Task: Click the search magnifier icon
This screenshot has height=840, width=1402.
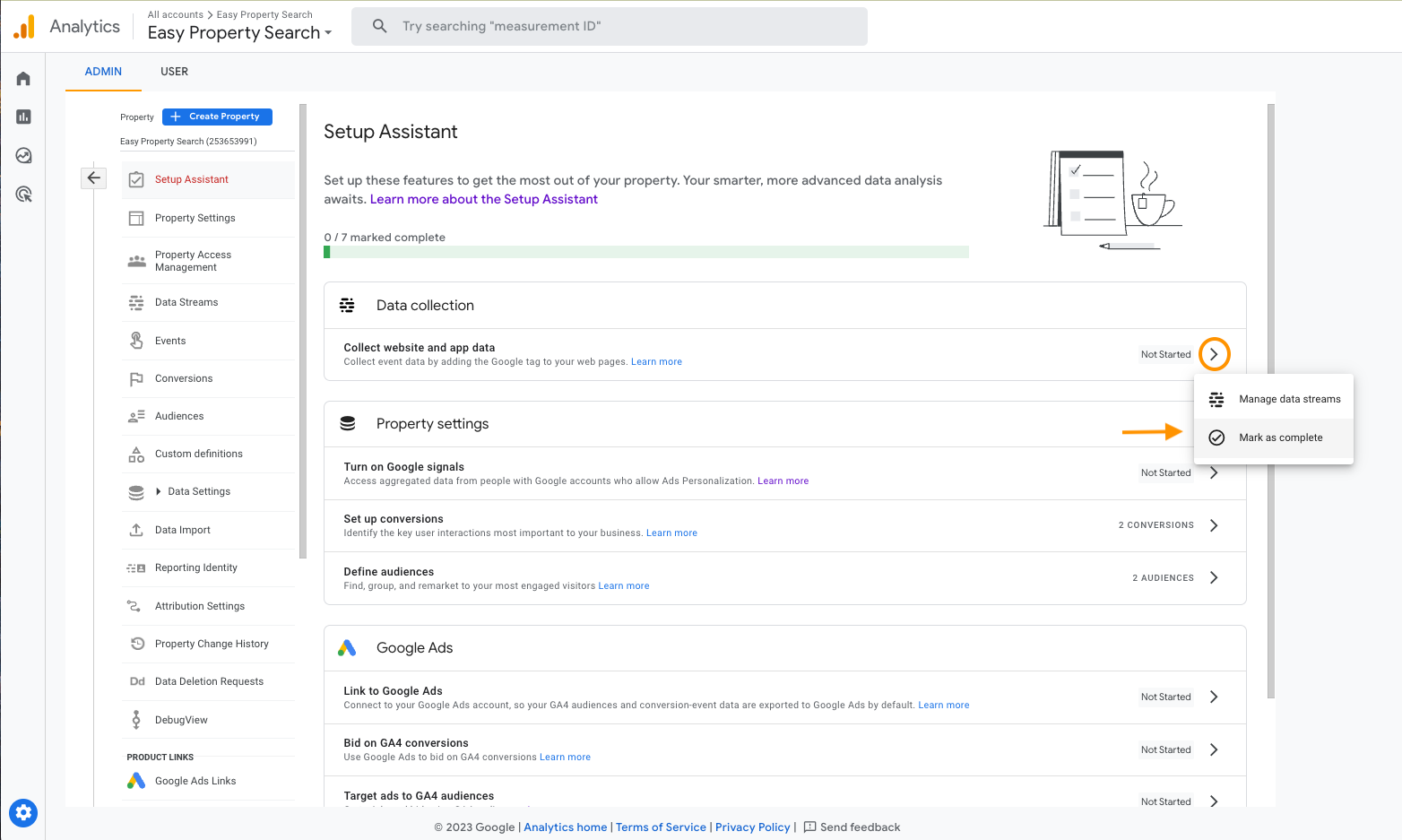Action: (380, 26)
